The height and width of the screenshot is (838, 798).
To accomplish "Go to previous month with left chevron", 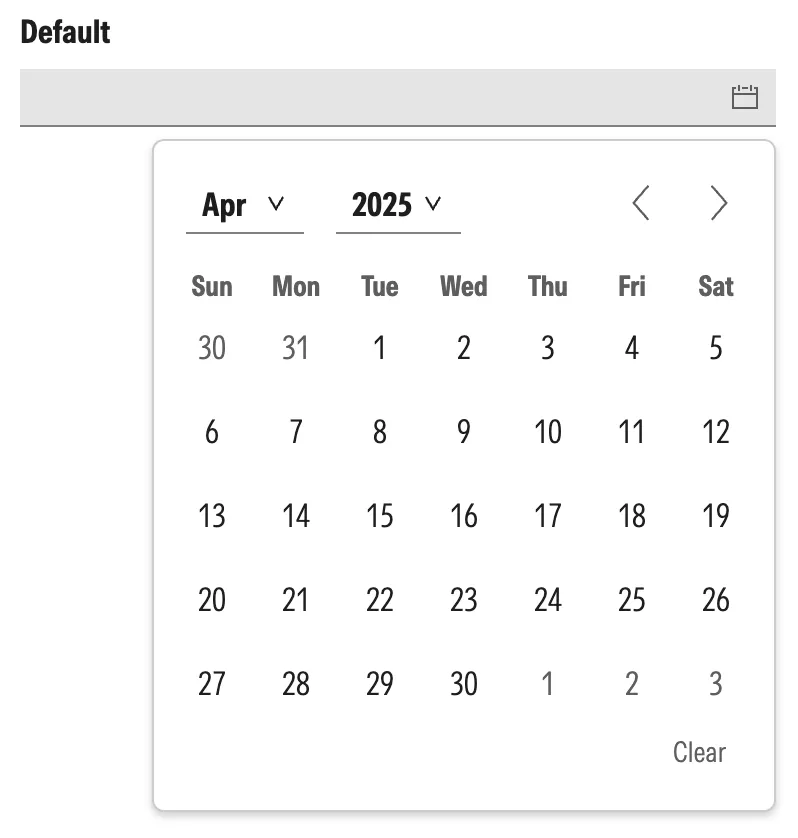I will pyautogui.click(x=641, y=203).
